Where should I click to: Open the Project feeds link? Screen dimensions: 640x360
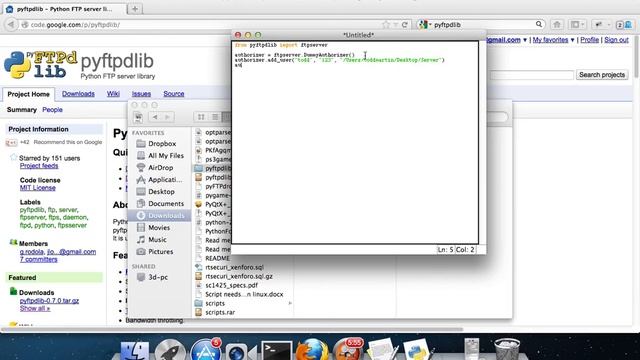(x=39, y=166)
